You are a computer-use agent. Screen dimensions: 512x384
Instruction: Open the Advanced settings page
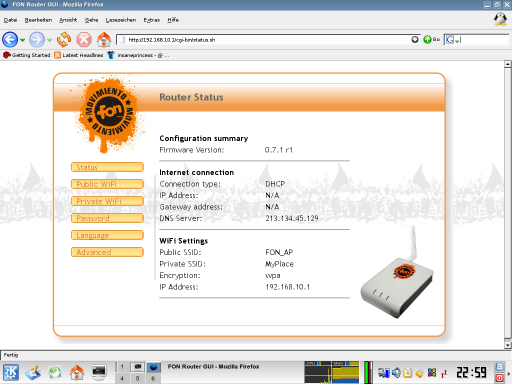(x=107, y=252)
